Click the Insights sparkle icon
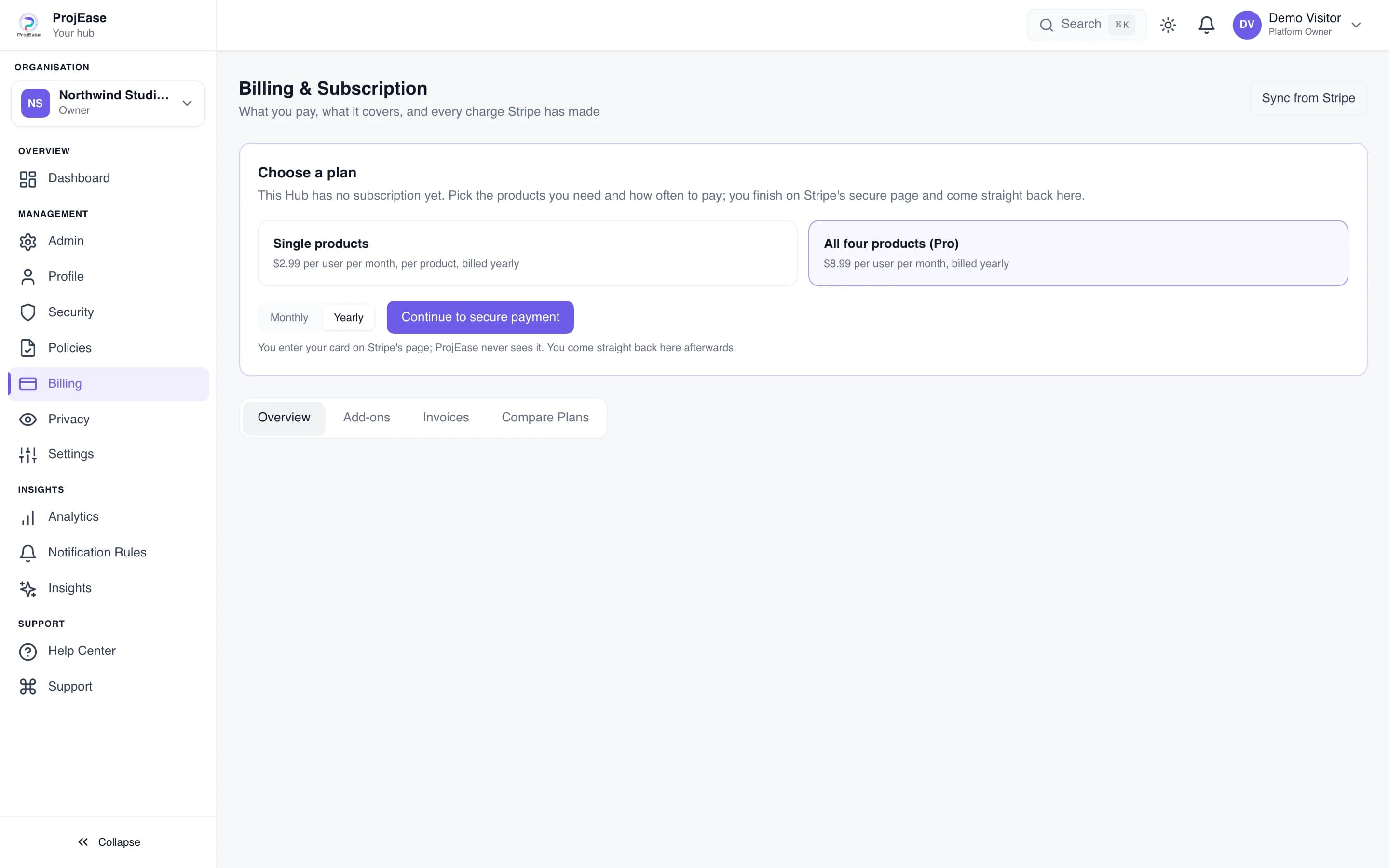This screenshot has width=1389, height=868. 27,588
